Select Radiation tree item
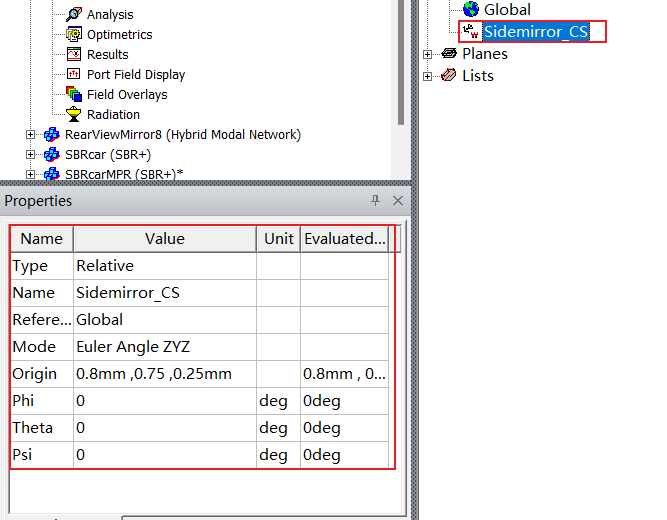 coord(113,114)
